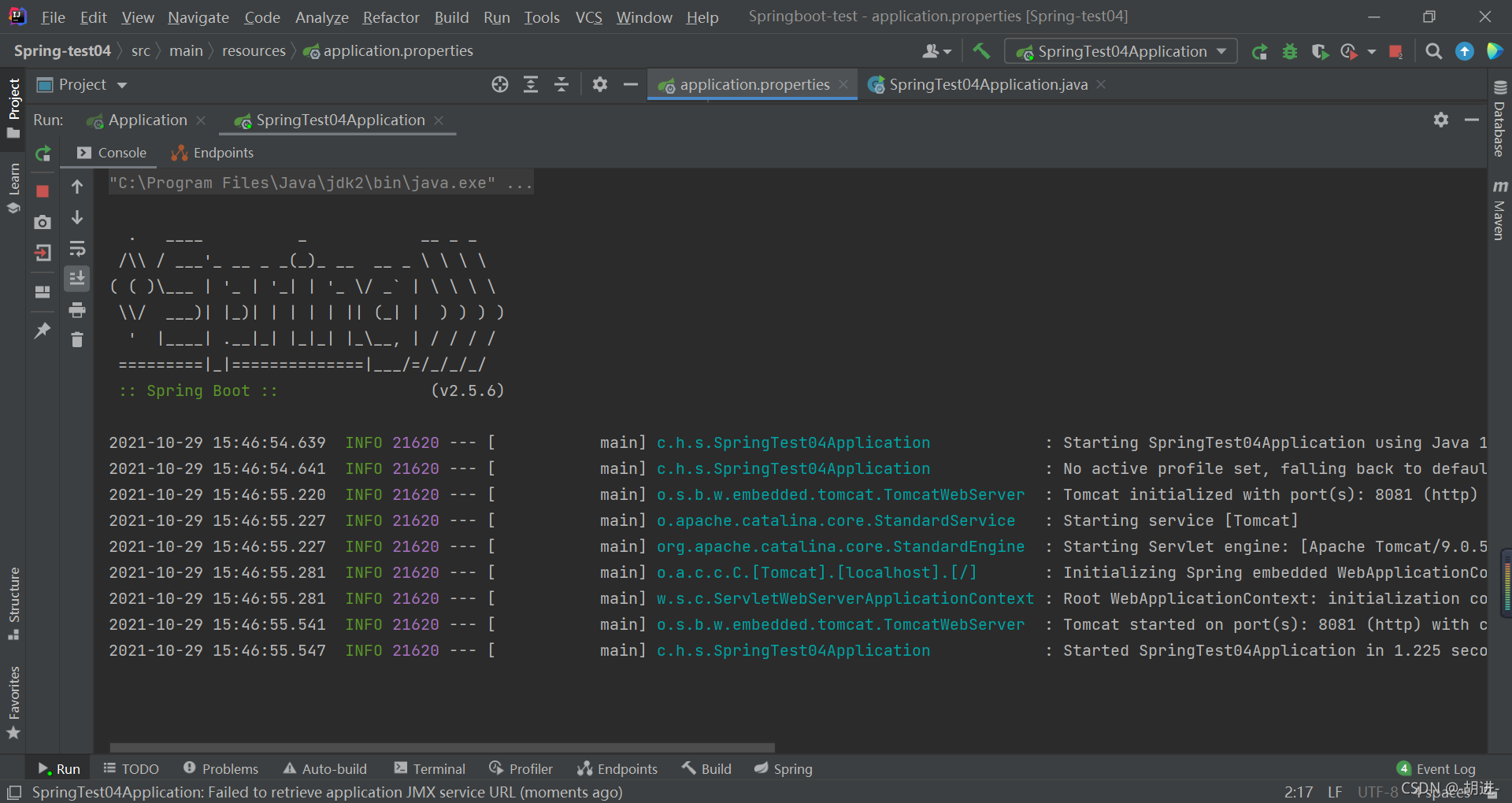
Task: Toggle soft-wrap in console
Action: [x=77, y=249]
